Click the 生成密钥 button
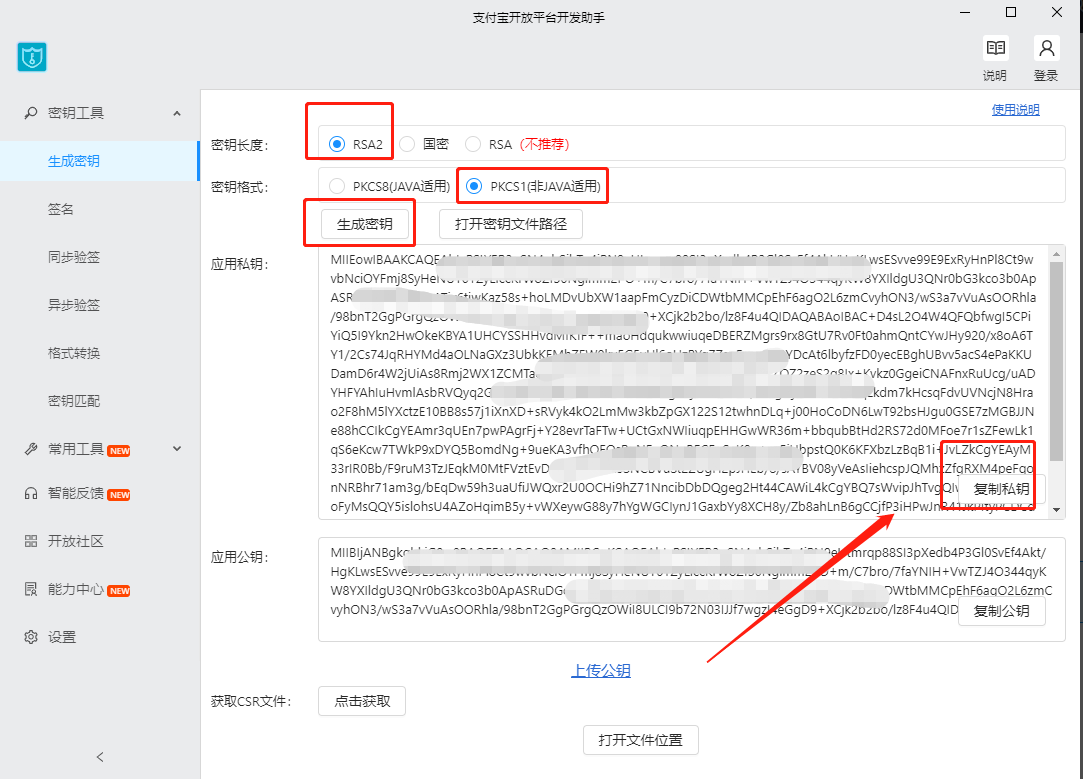This screenshot has width=1083, height=779. tap(365, 224)
